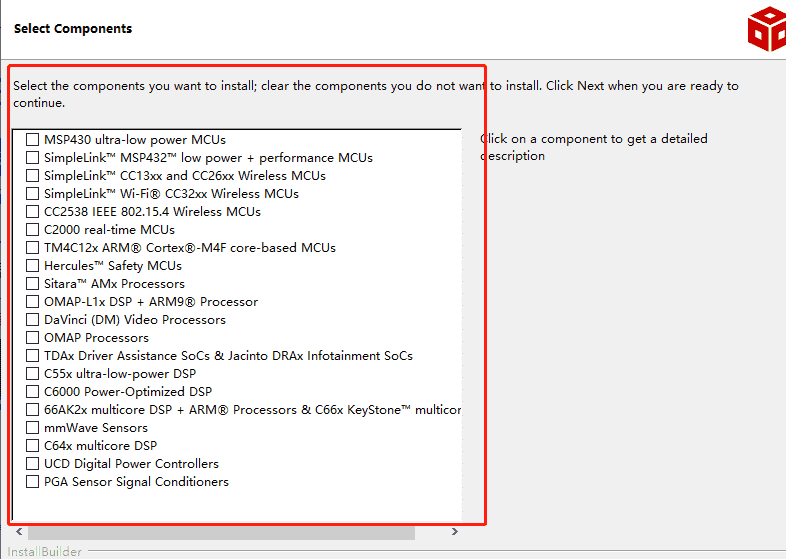
Task: Check UCD Digital Power Controllers box
Action: click(33, 464)
